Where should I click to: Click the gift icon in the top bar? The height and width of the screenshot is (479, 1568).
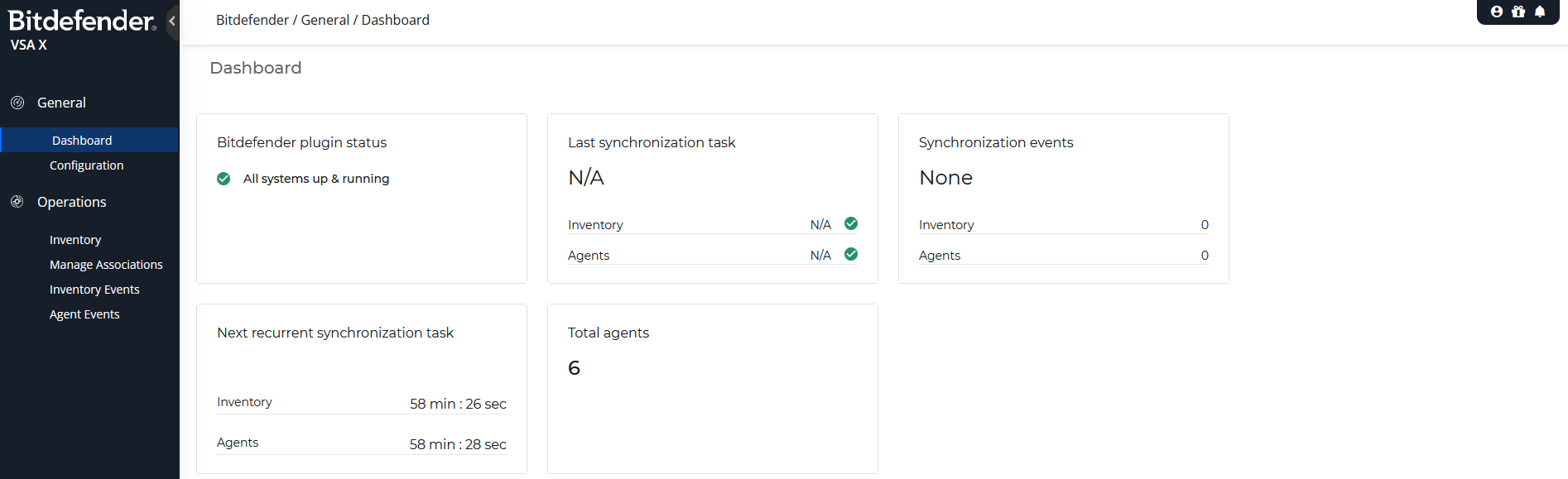(x=1518, y=12)
